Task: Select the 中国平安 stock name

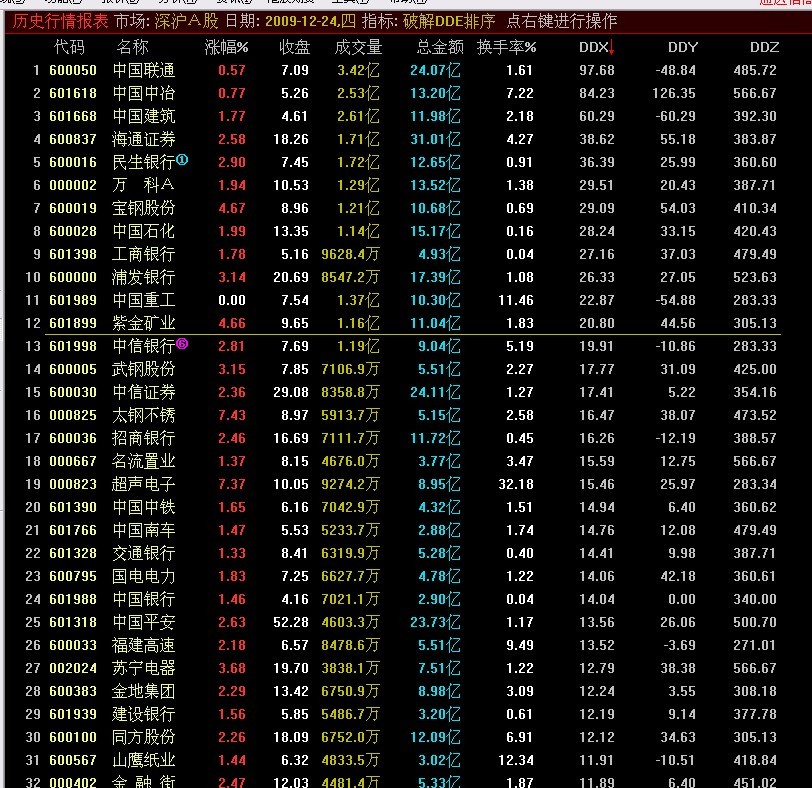Action: click(x=144, y=622)
